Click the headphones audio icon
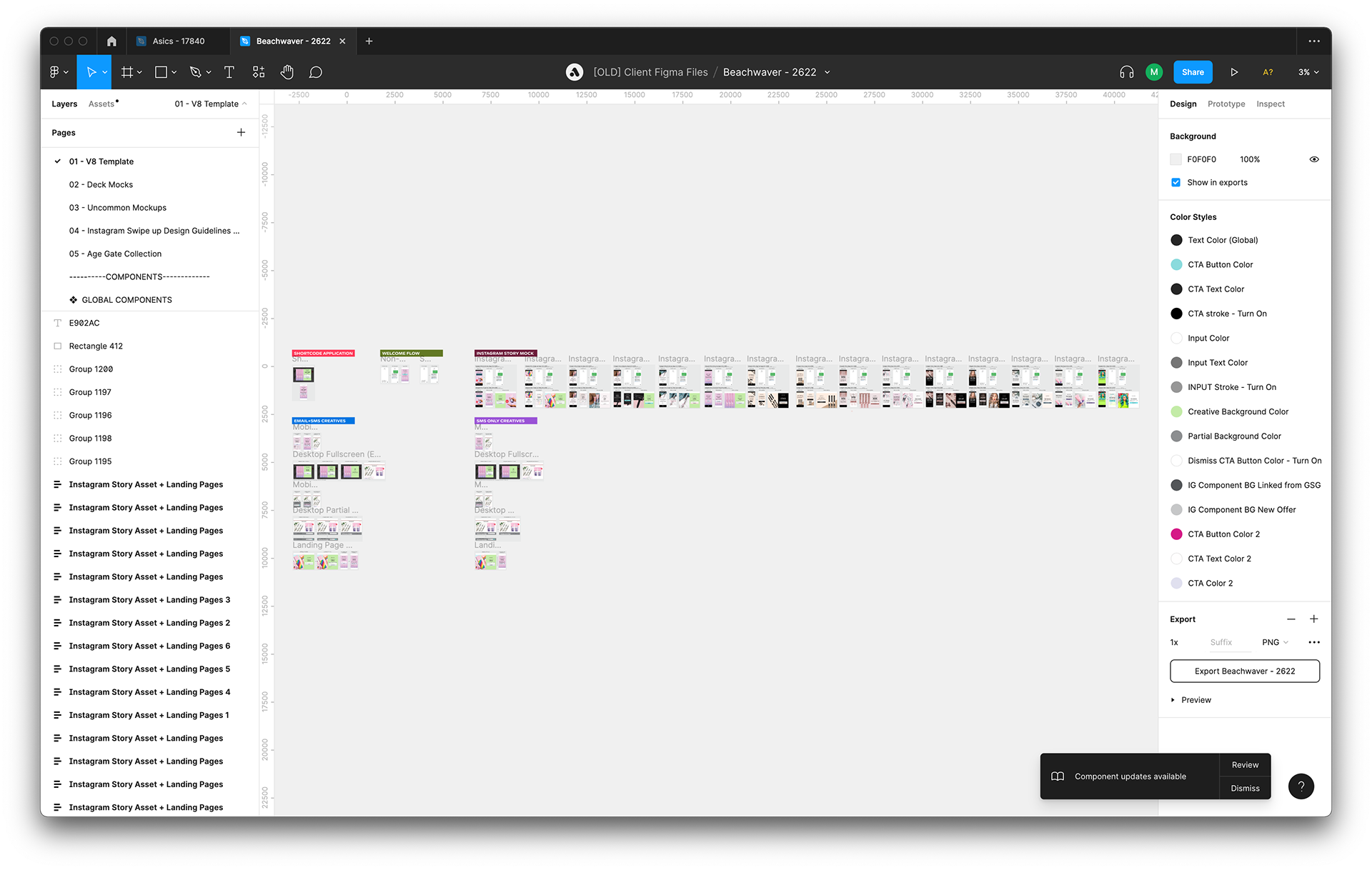1372x870 pixels. tap(1127, 72)
